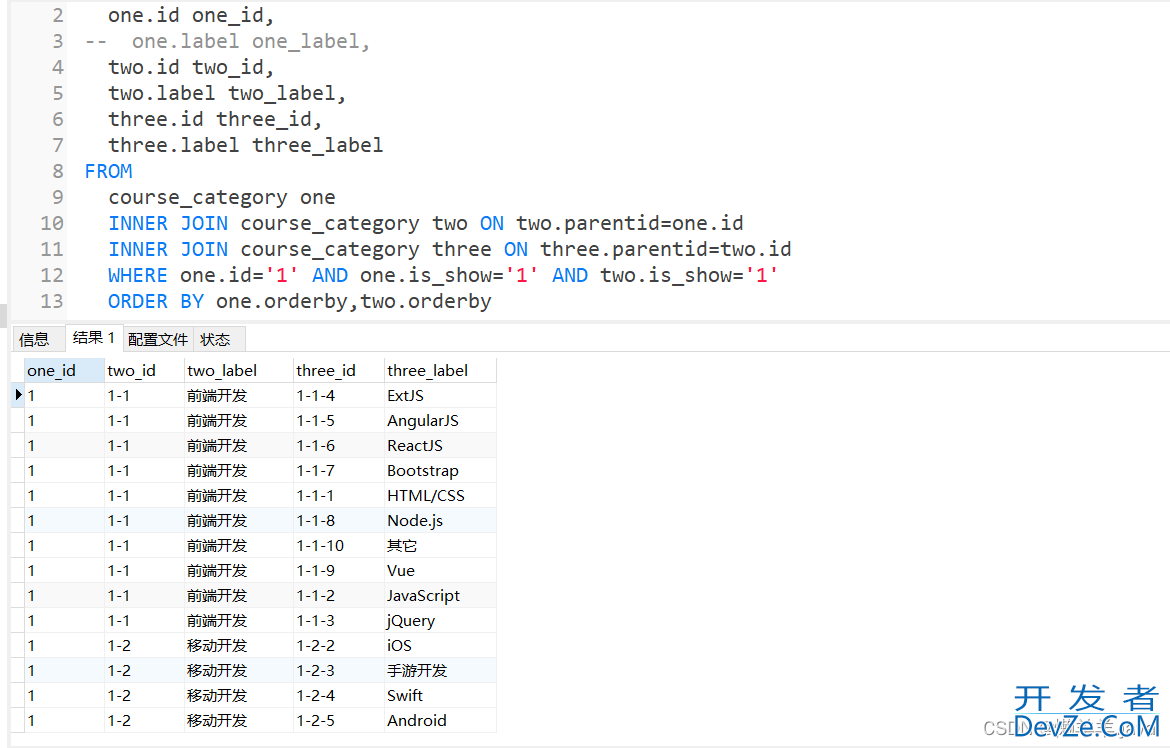Image resolution: width=1170 pixels, height=748 pixels.
Task: Select the jQuery cell
Action: pos(440,620)
